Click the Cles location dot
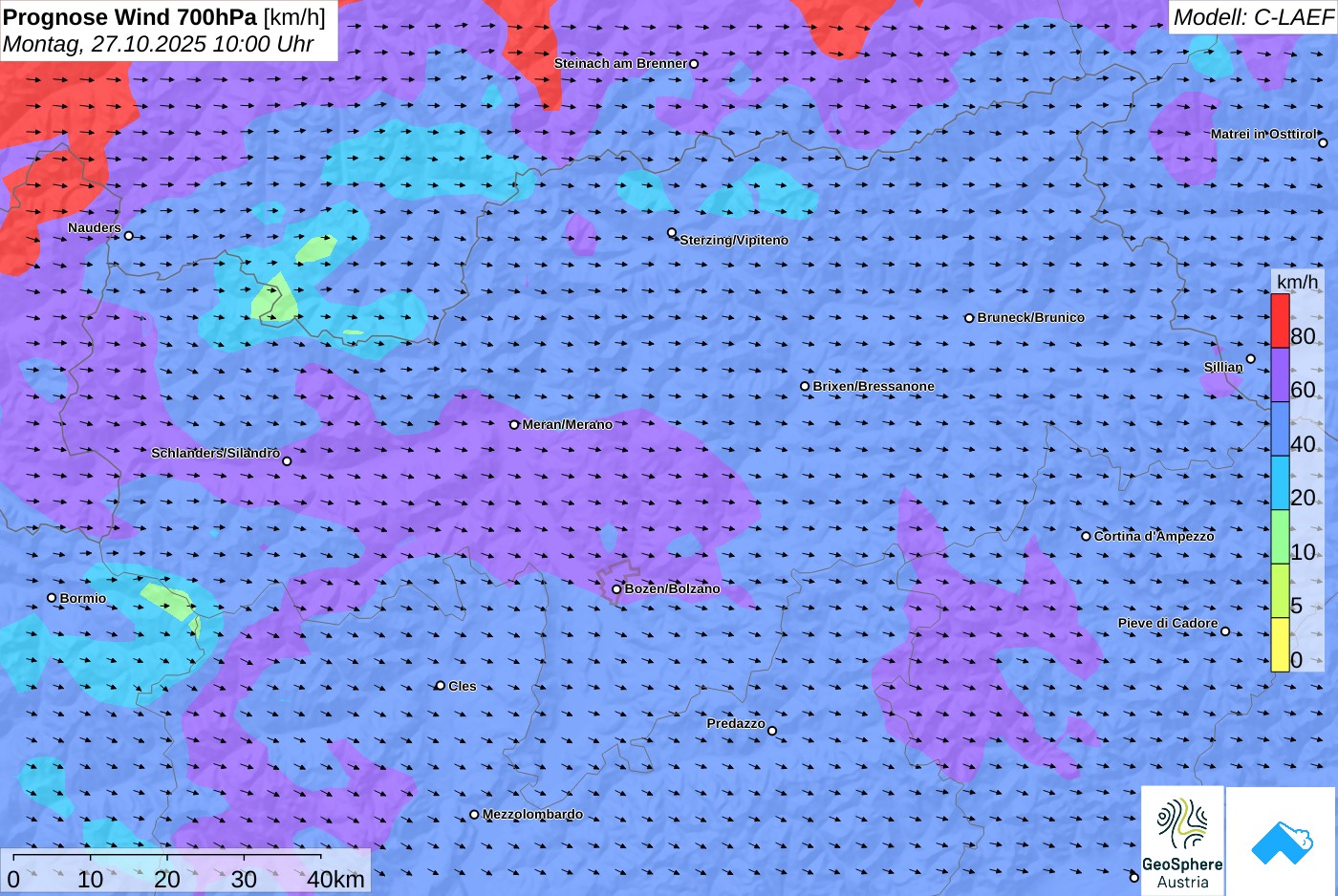Viewport: 1338px width, 896px height. (x=441, y=685)
